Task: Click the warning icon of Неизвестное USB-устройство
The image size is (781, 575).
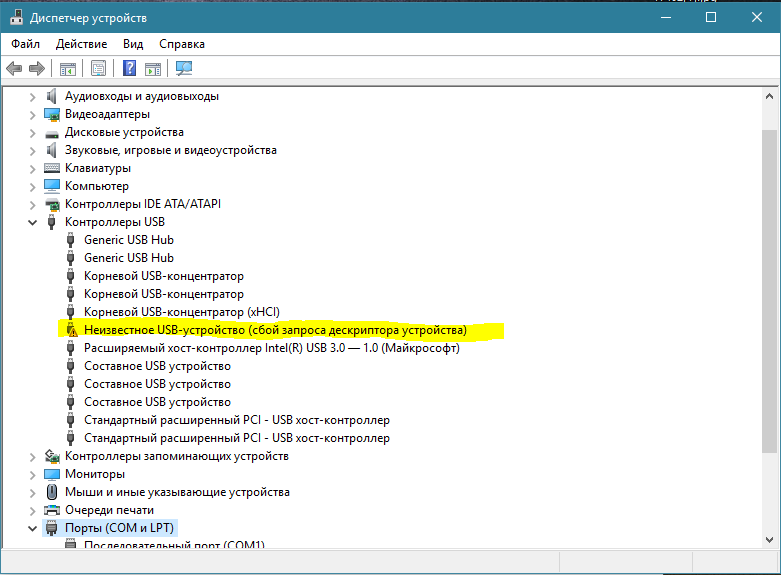Action: tap(72, 330)
